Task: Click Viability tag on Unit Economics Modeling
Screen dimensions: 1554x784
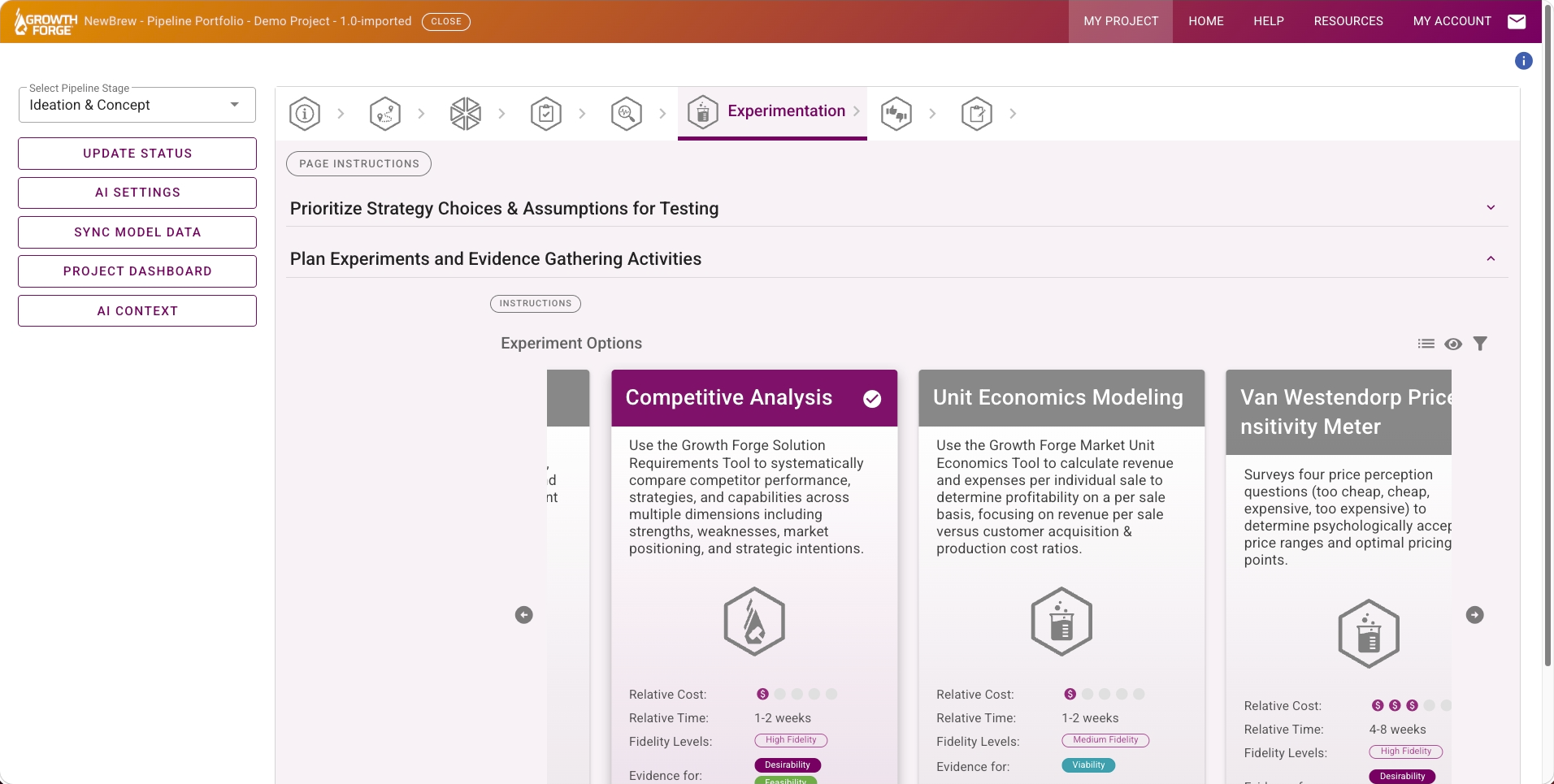Action: click(1088, 765)
